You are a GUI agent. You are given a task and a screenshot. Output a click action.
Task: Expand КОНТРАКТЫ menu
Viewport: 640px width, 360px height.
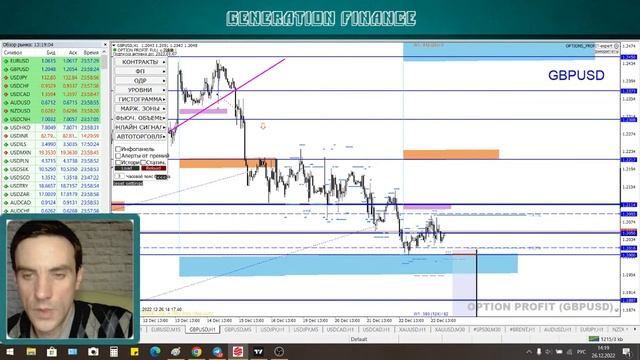[x=140, y=62]
